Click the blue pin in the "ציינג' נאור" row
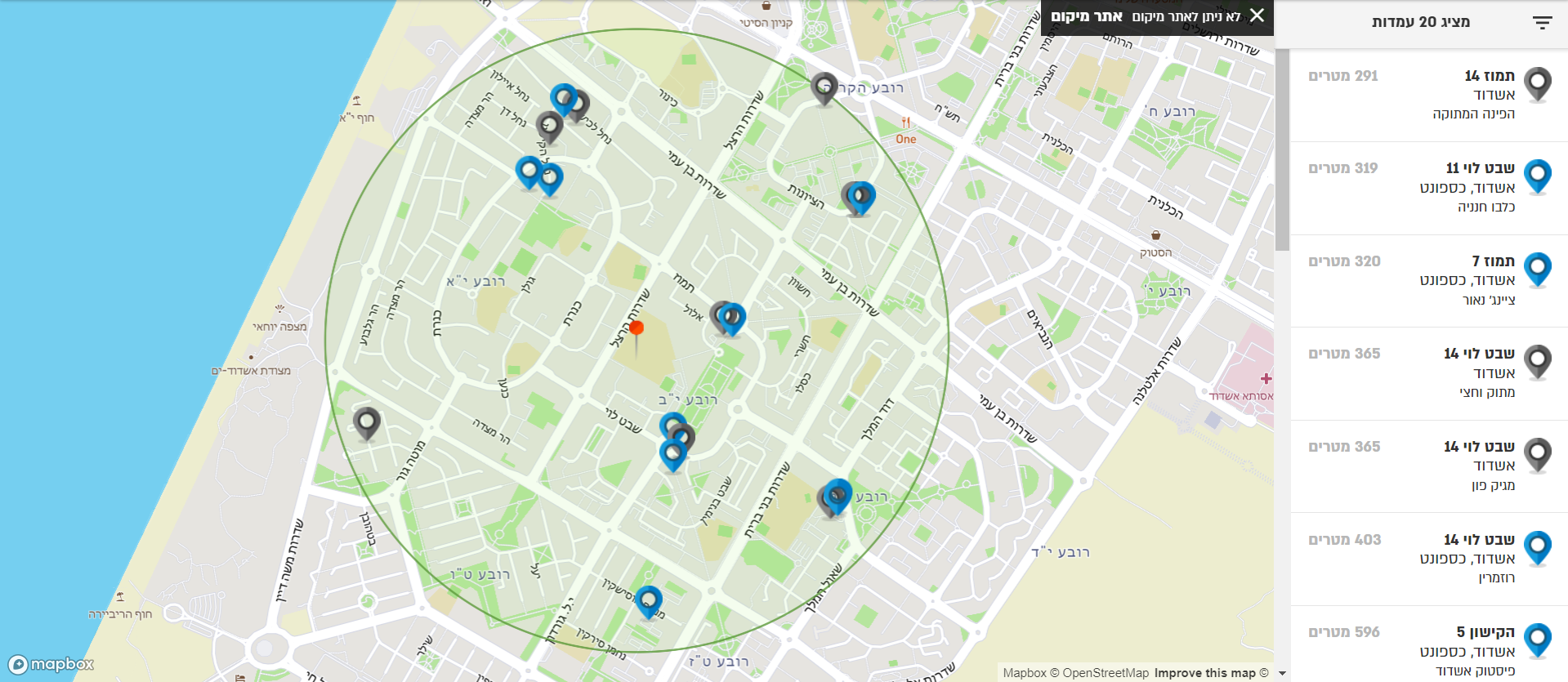1568x682 pixels. (x=1538, y=270)
